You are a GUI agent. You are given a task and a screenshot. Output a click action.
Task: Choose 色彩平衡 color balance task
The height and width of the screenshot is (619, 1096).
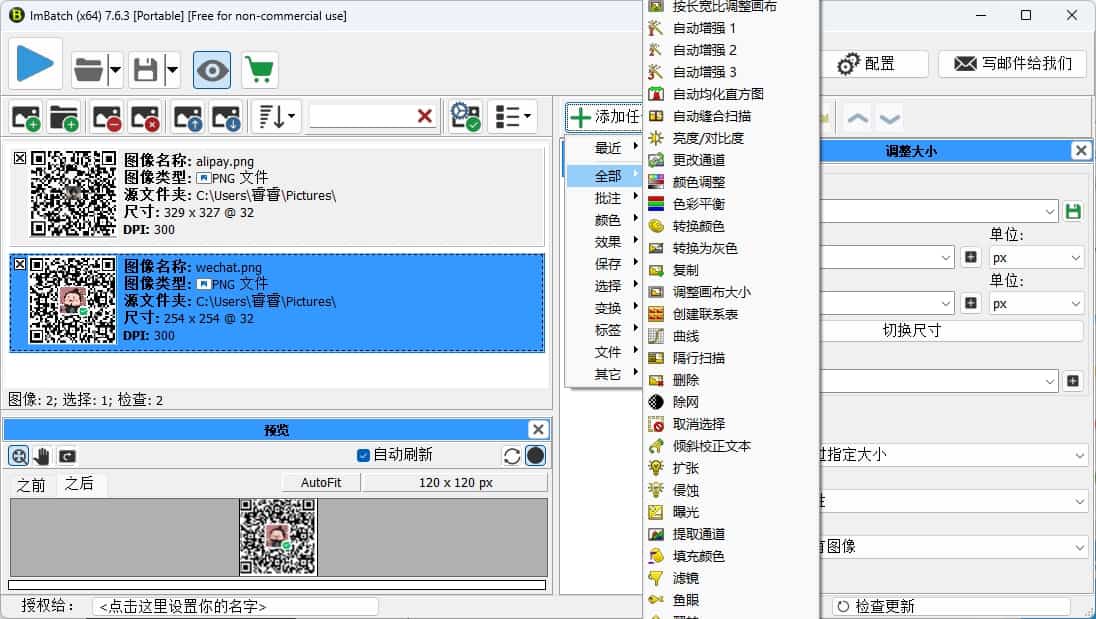(730, 204)
